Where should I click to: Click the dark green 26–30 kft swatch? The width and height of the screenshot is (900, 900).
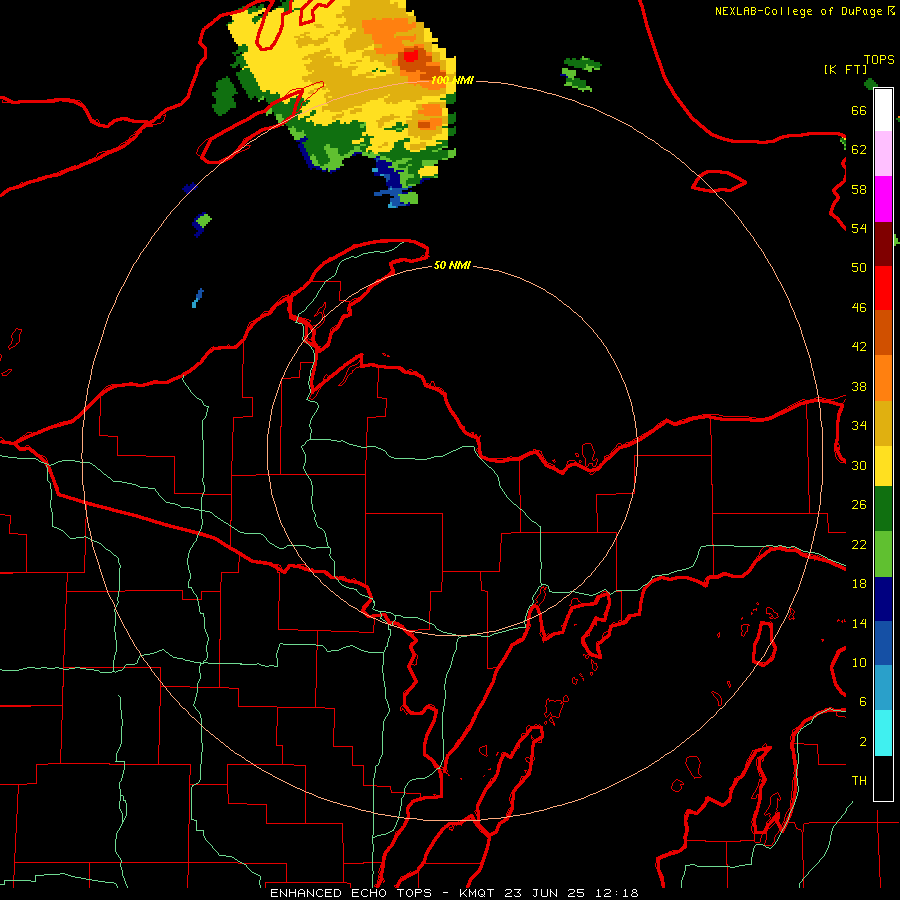coord(883,509)
